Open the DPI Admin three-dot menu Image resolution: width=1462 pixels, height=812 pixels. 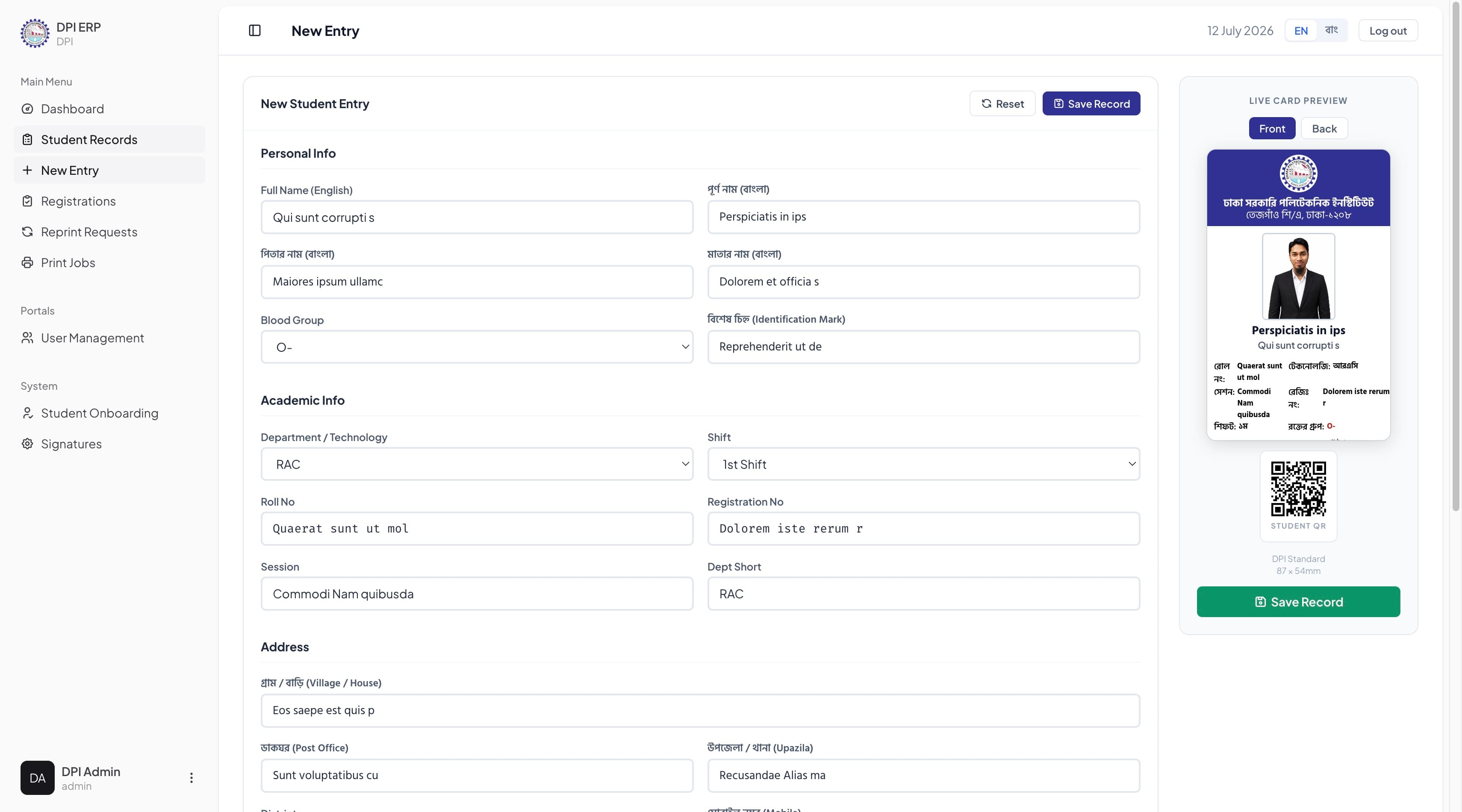[x=191, y=778]
